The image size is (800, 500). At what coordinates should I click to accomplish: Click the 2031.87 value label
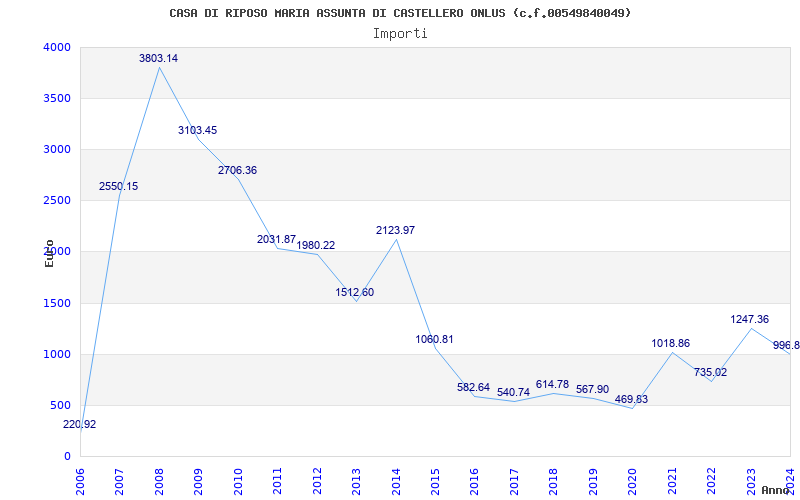(x=277, y=239)
